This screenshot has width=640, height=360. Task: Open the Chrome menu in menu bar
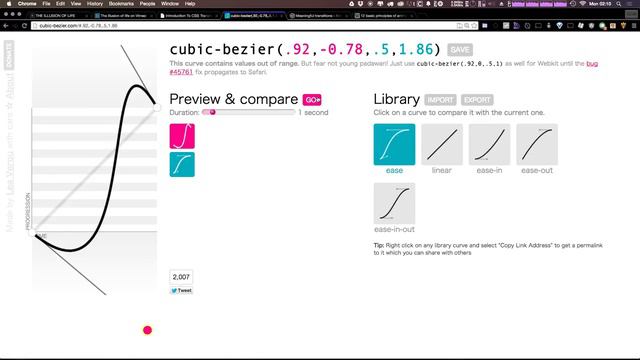point(27,4)
